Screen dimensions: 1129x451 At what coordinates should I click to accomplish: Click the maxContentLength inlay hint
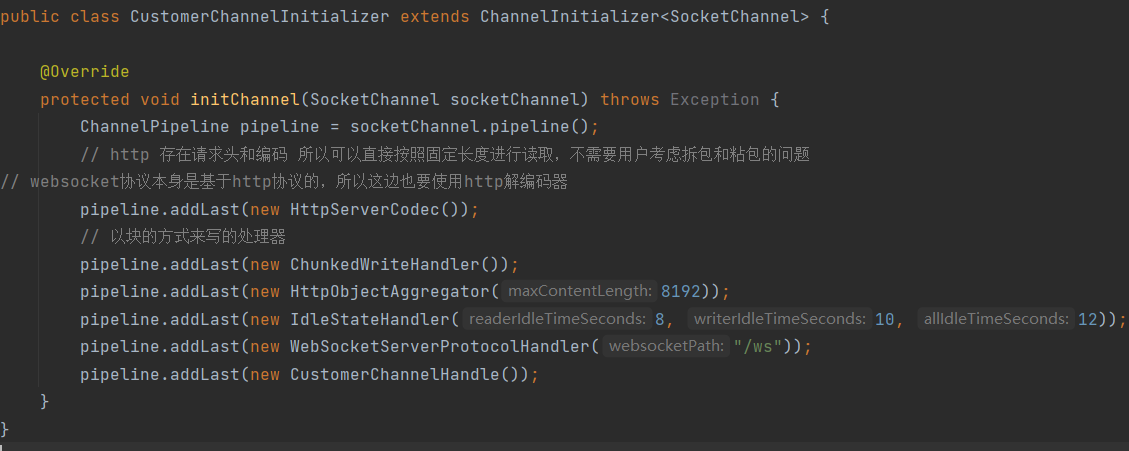580,292
